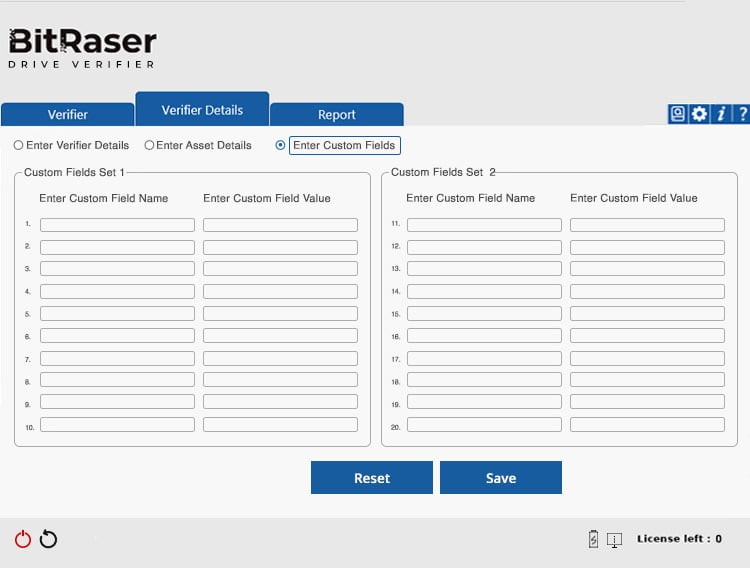Click custom field value box for row 5
Viewport: 750px width, 568px height.
point(280,313)
